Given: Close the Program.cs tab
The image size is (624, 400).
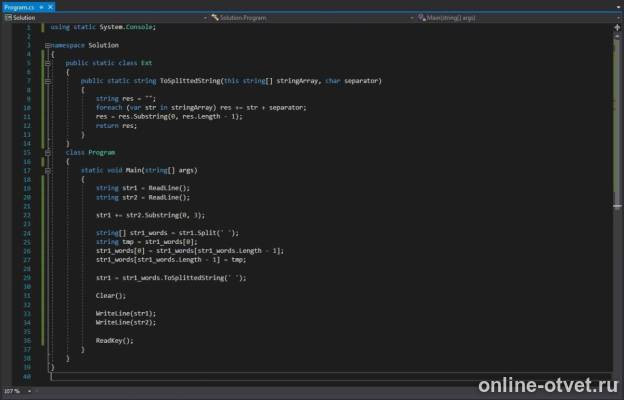Looking at the screenshot, I should 51,7.
